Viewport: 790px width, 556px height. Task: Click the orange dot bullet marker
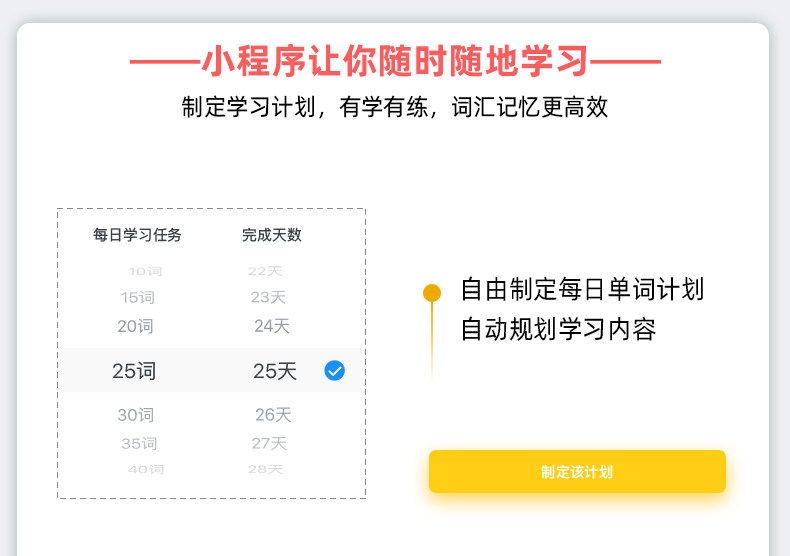click(x=432, y=293)
